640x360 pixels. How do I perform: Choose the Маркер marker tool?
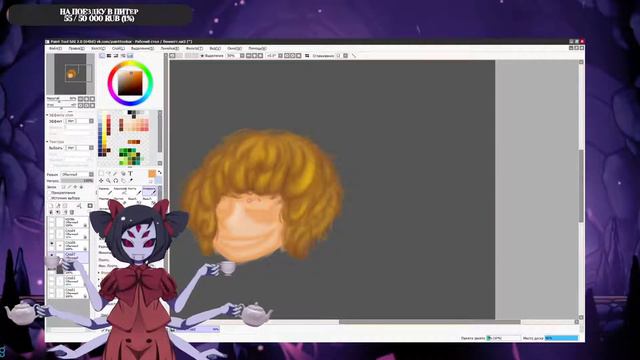[106, 200]
